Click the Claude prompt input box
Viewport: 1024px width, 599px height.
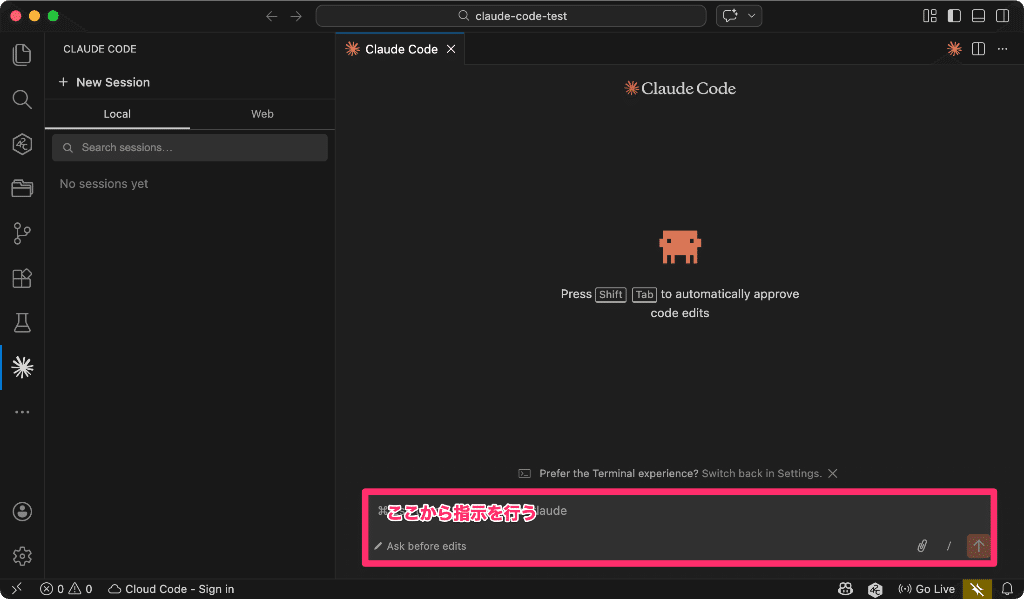(679, 511)
